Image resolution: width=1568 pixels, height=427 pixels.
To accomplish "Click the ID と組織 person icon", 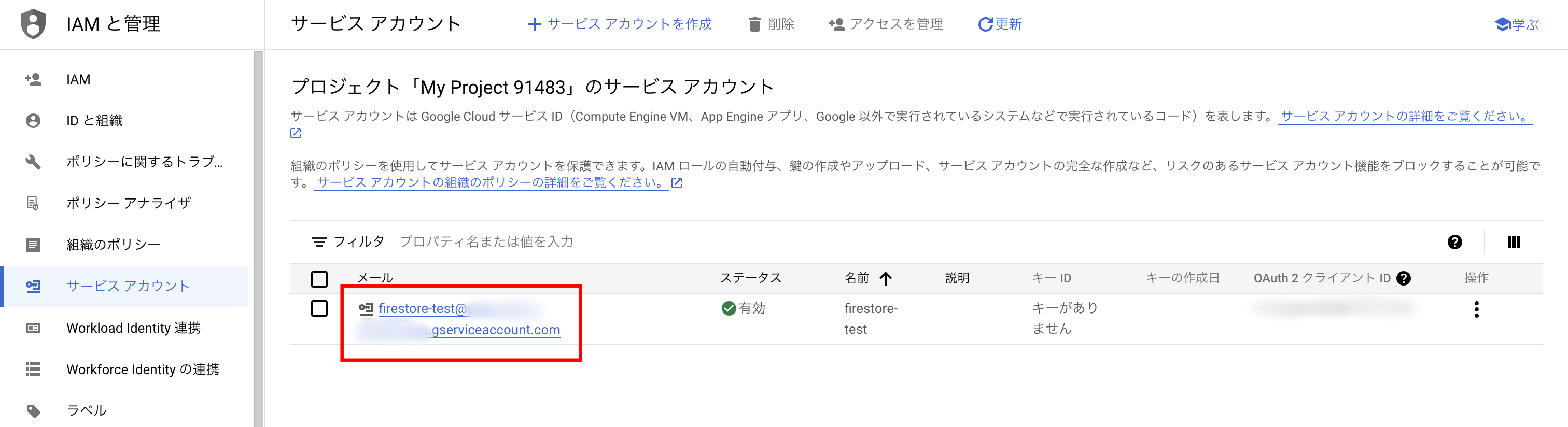I will point(33,120).
